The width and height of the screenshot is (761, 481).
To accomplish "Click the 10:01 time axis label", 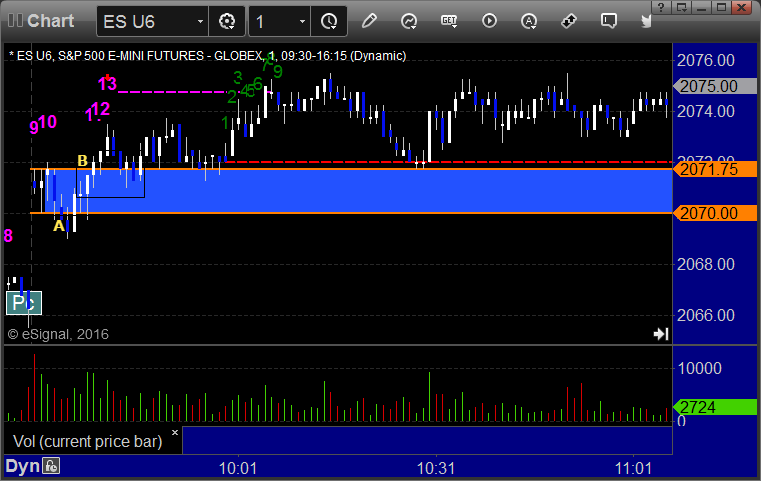I will point(238,468).
